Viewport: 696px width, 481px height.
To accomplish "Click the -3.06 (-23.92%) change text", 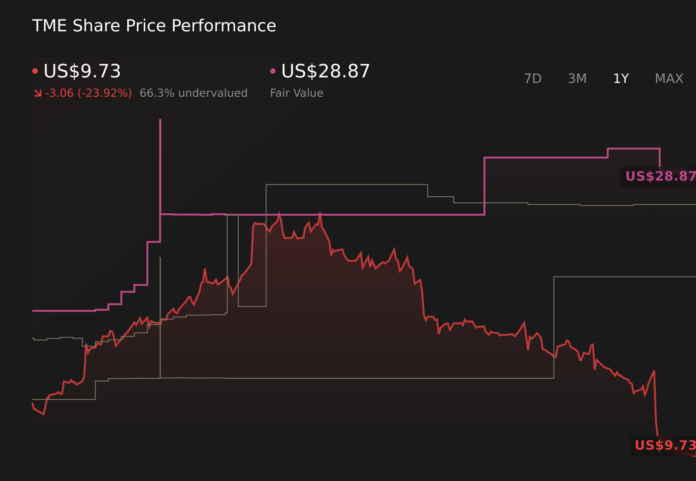I will click(91, 93).
